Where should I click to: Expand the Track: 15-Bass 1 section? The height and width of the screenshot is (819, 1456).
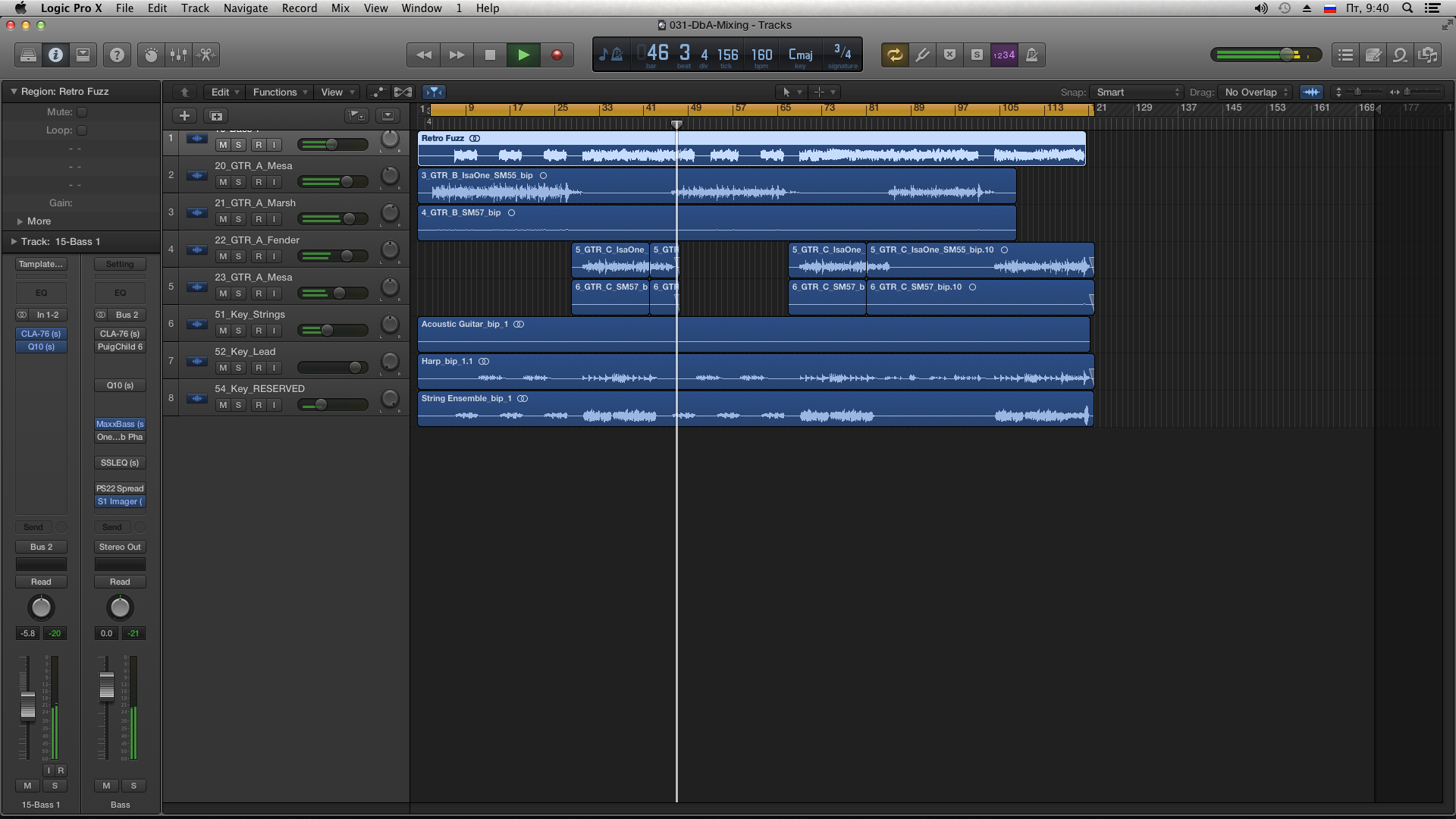(x=14, y=241)
